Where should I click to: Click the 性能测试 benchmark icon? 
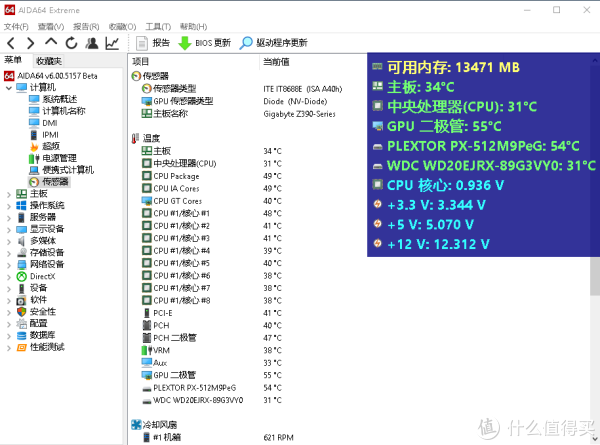point(21,347)
